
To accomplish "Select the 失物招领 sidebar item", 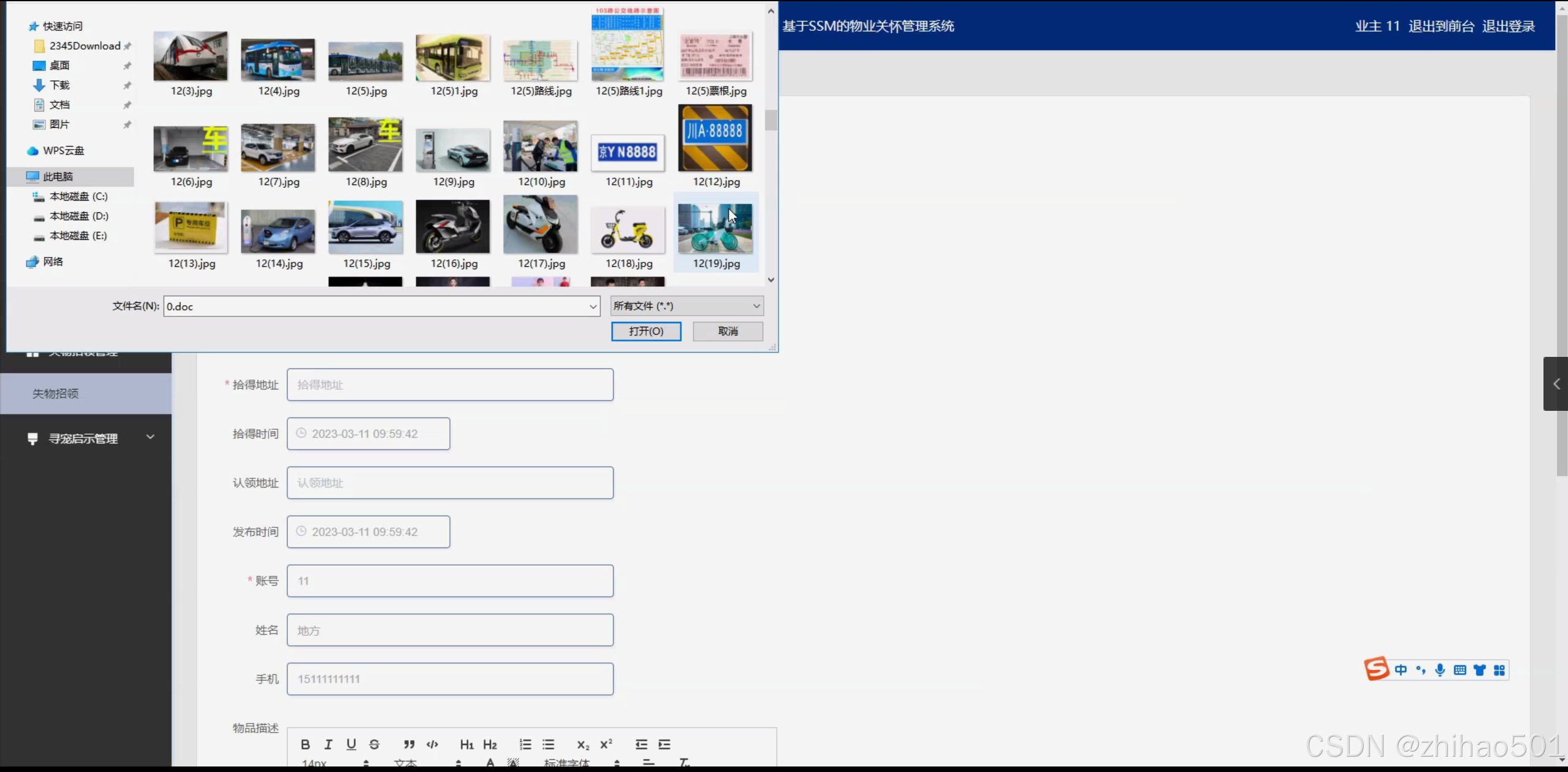I will click(x=55, y=394).
